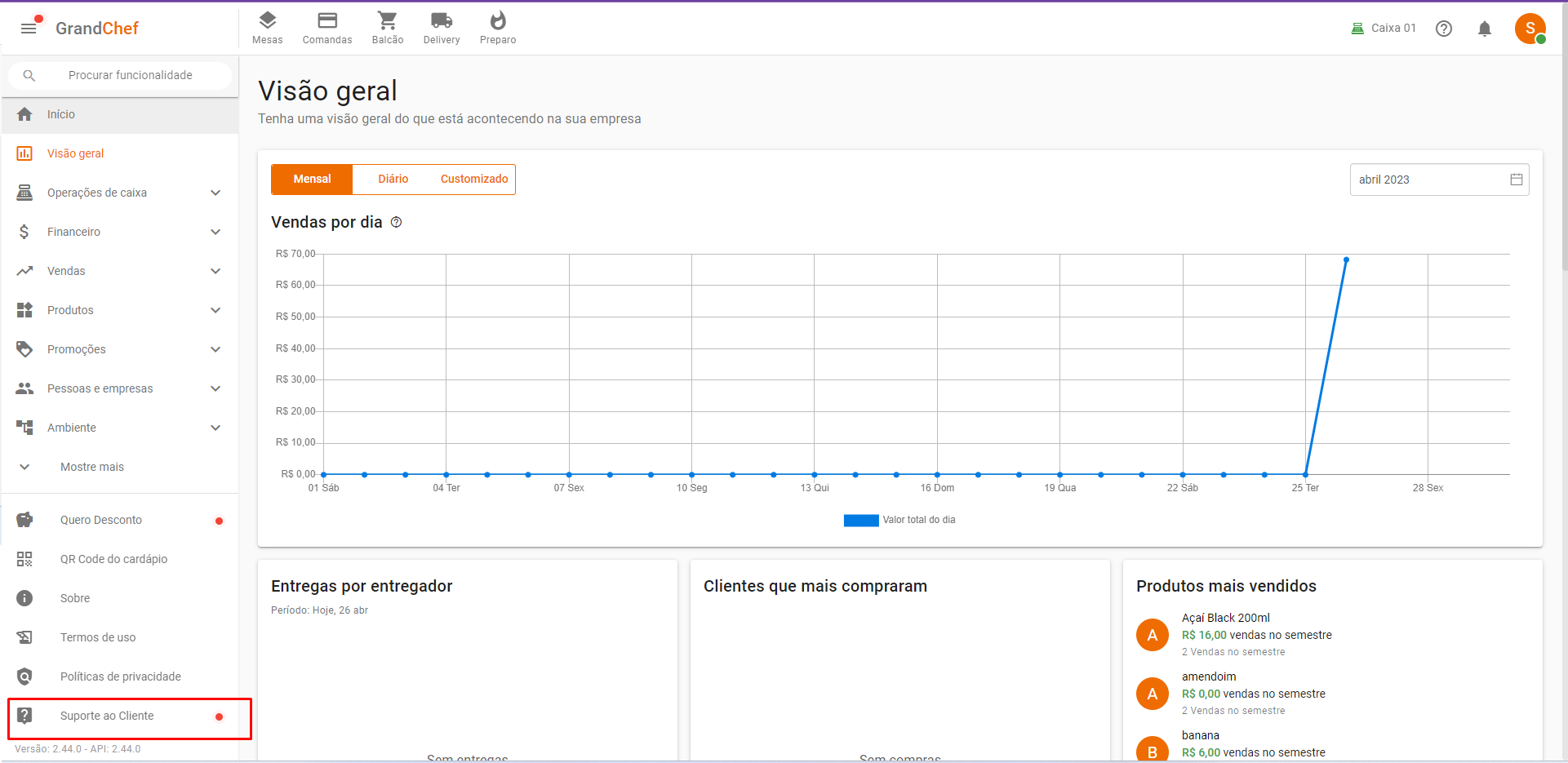Select the Customizado period option
Viewport: 1568px width, 763px height.
coord(474,180)
